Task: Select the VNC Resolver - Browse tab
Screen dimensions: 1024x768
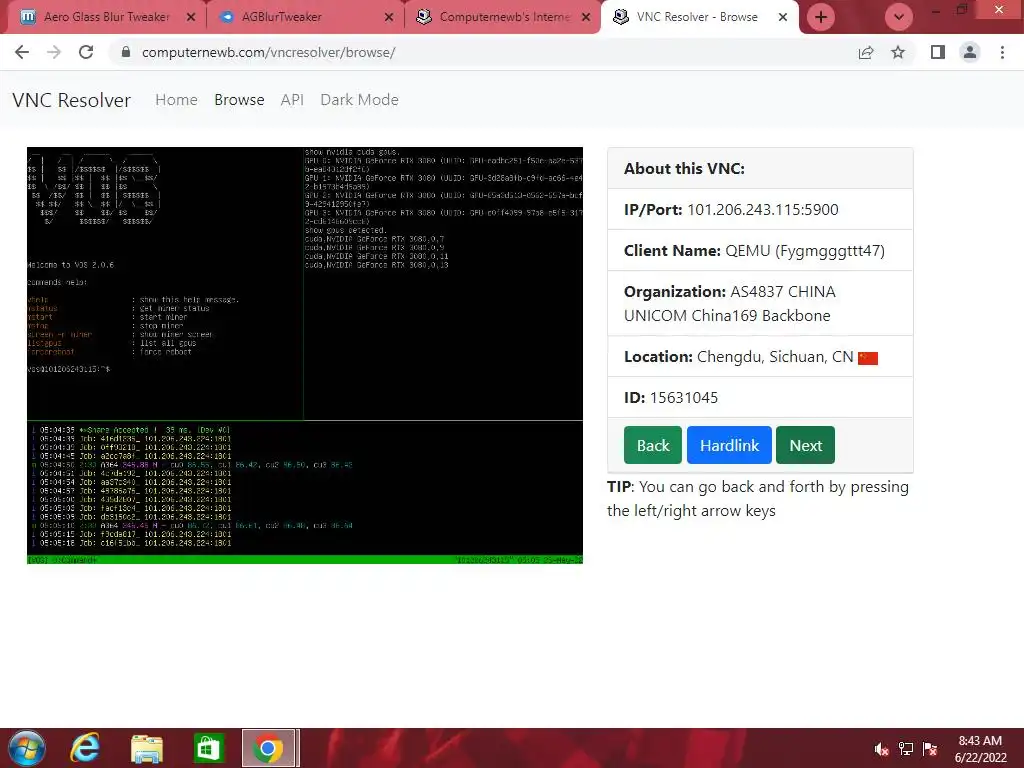Action: (x=699, y=17)
